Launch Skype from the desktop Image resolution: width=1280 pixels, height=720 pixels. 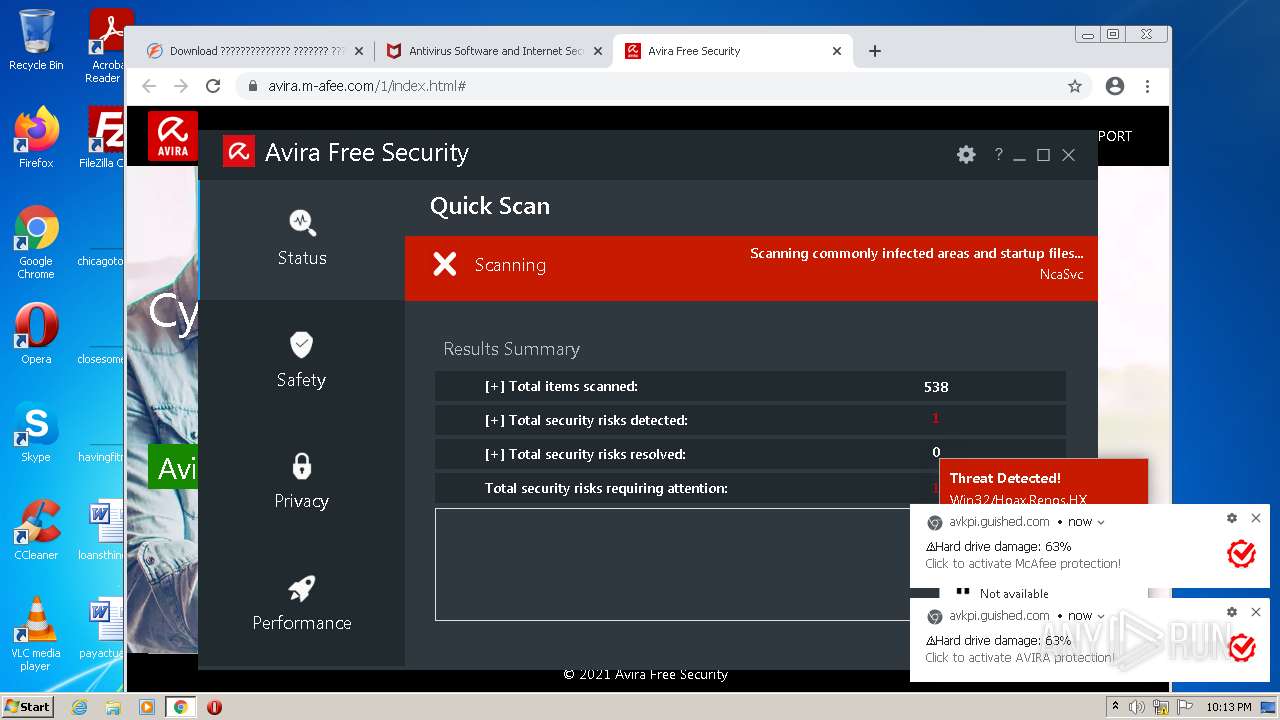click(36, 432)
